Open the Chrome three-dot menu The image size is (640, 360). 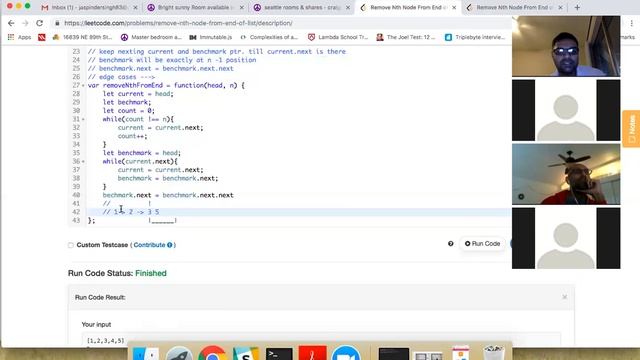point(631,23)
